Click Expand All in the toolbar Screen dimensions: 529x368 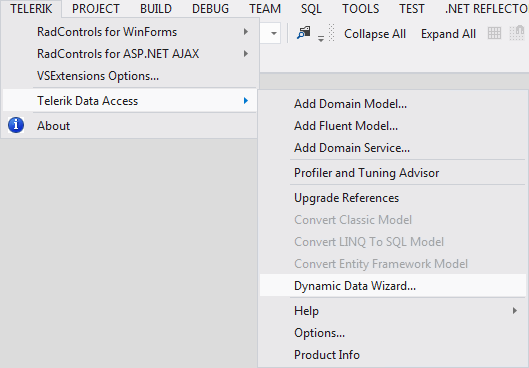[x=448, y=34]
